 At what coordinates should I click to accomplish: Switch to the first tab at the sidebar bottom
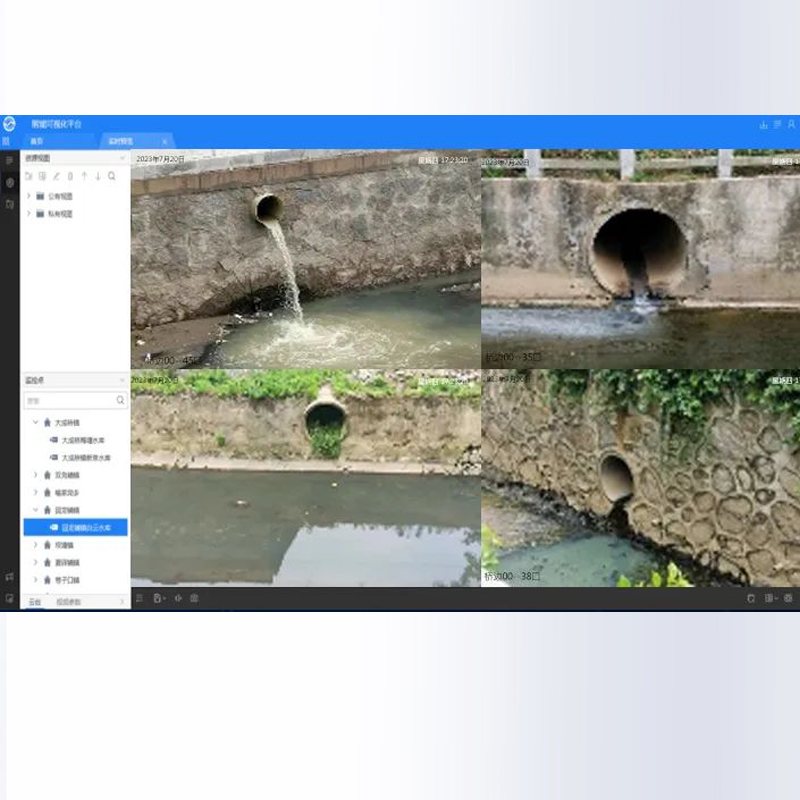[35, 602]
